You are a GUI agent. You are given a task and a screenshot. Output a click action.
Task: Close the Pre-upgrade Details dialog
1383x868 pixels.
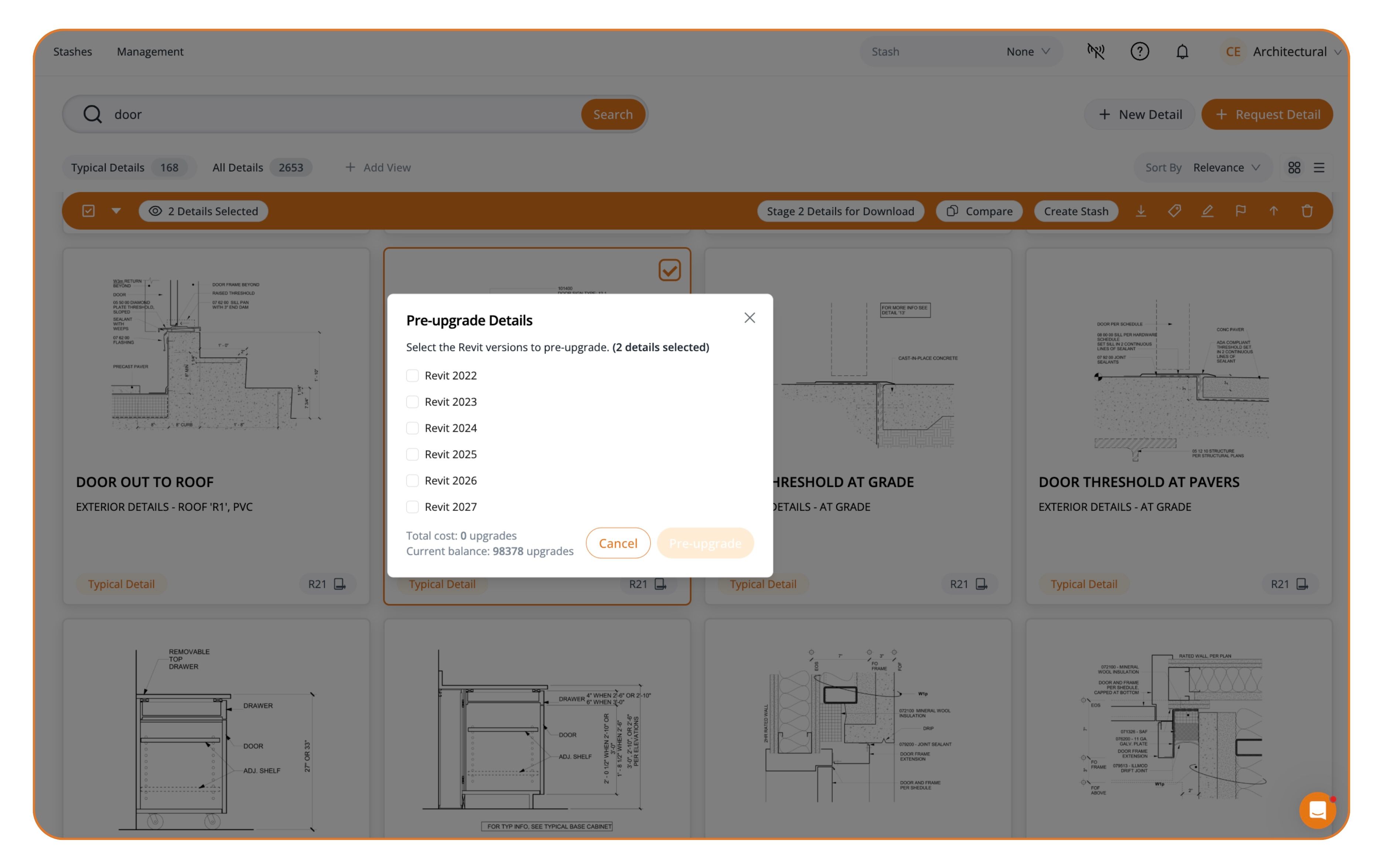pos(749,318)
